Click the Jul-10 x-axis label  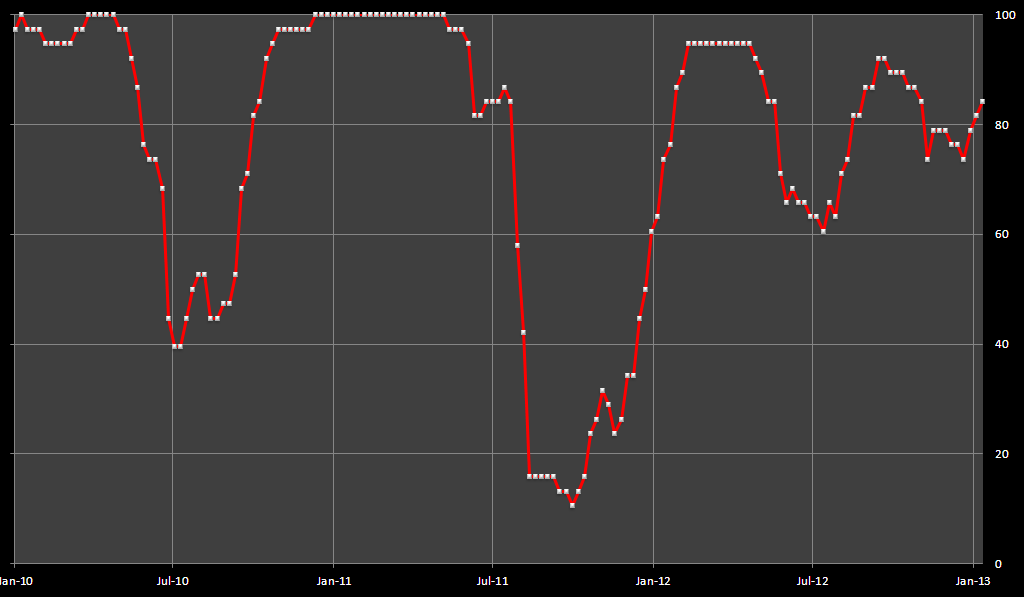pos(173,581)
